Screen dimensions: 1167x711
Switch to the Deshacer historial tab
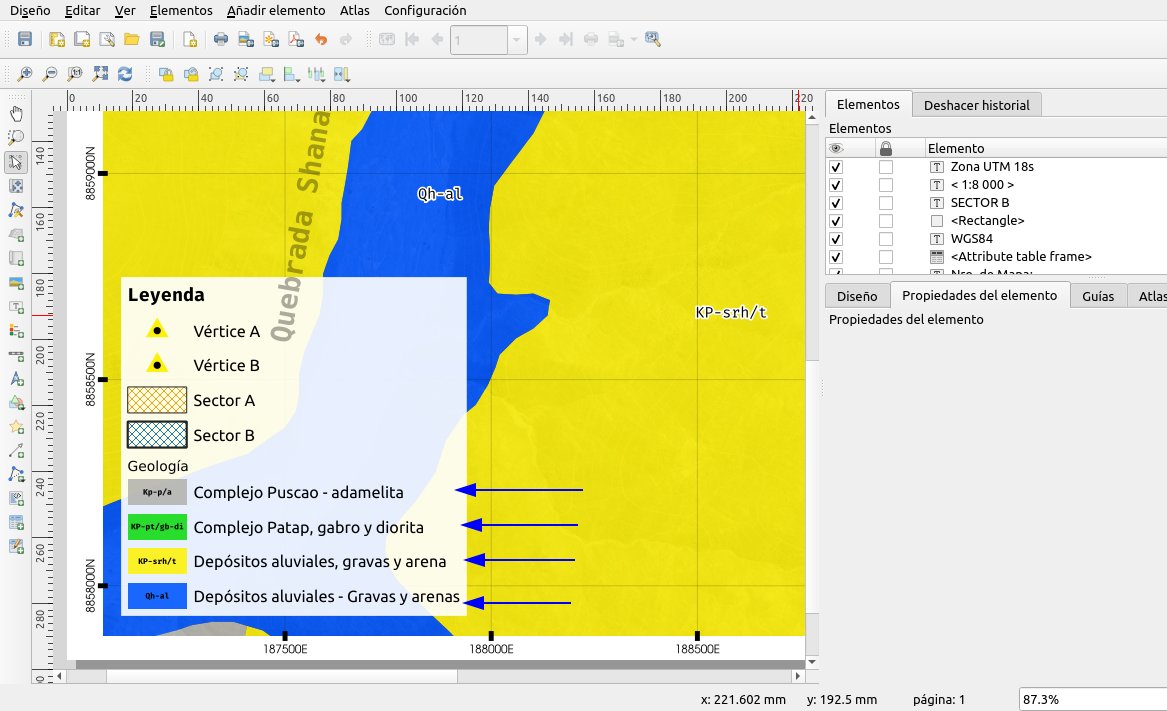[976, 105]
